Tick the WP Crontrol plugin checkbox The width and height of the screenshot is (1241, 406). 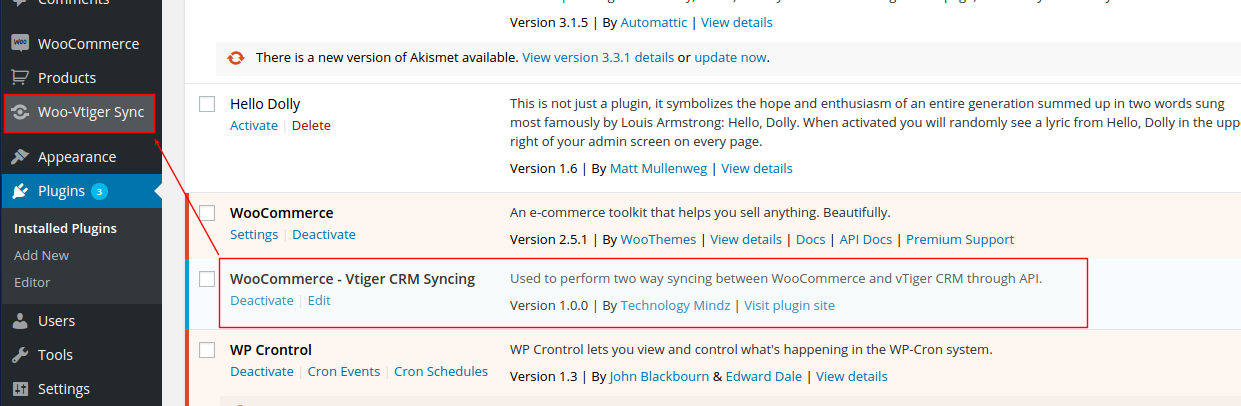[207, 350]
